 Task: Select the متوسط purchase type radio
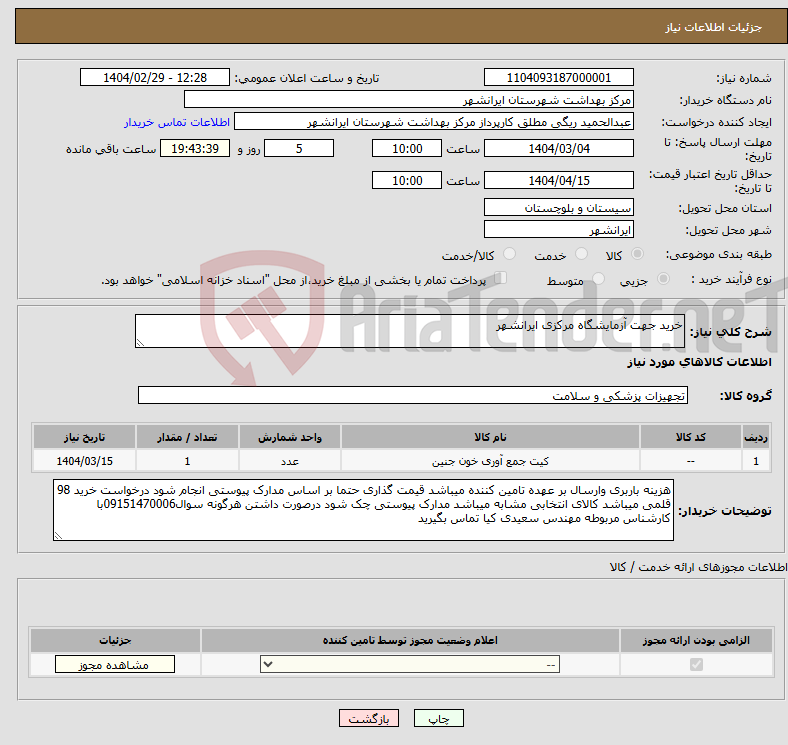tap(598, 278)
